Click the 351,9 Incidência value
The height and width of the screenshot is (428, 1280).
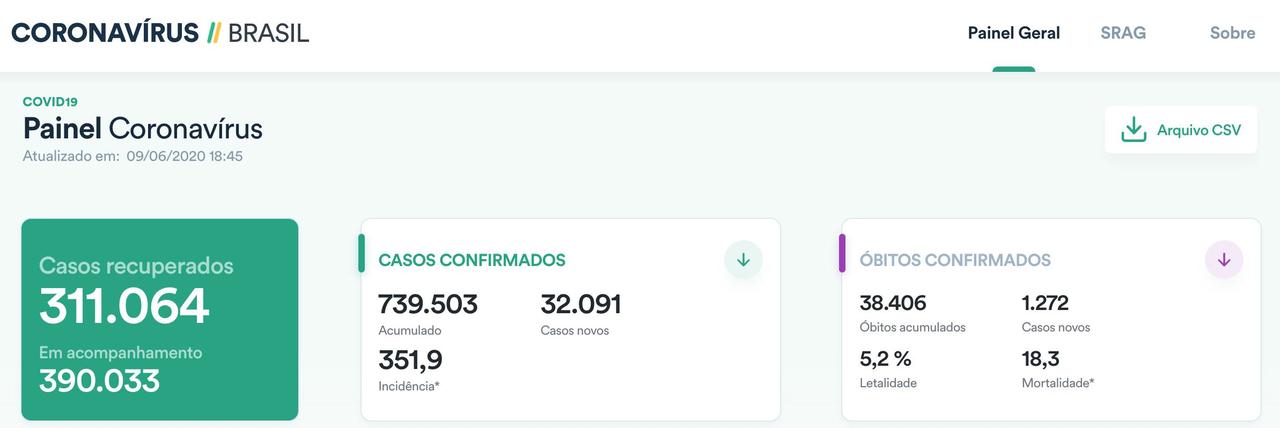click(x=410, y=360)
